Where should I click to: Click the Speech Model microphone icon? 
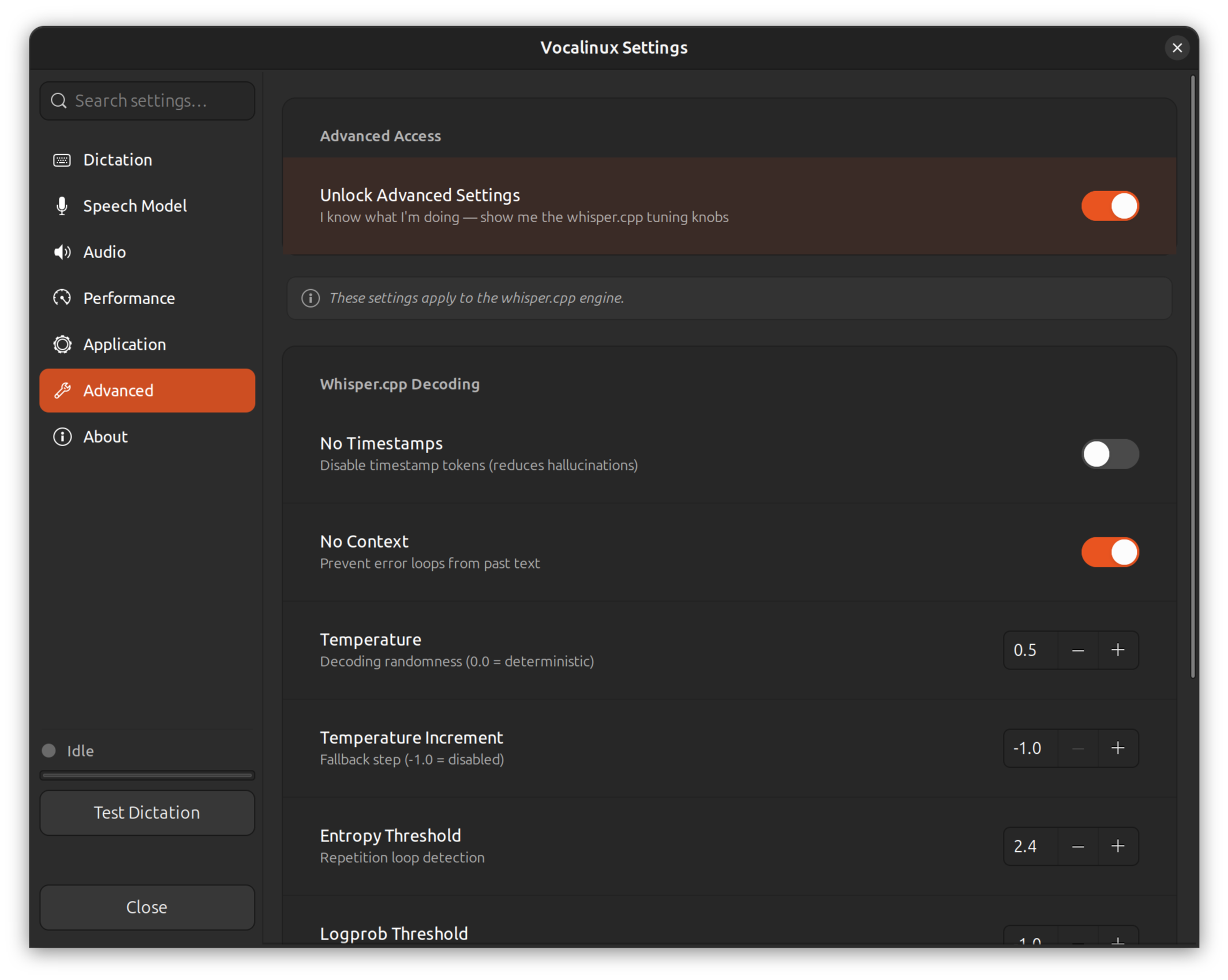pos(62,206)
